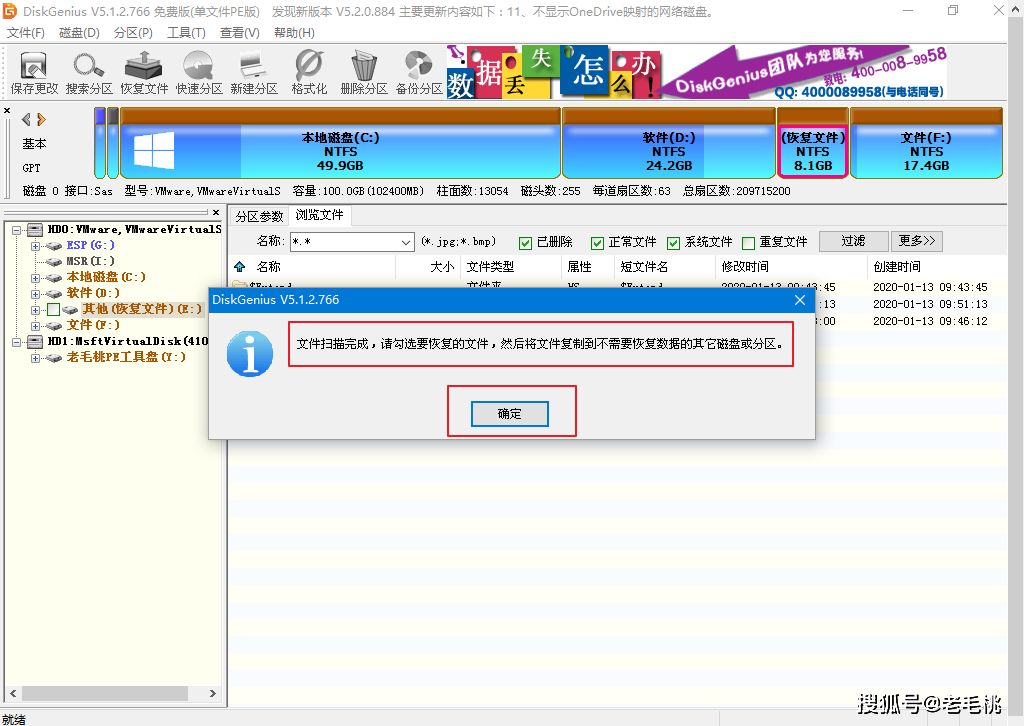
Task: Open the 搜索分区 search partition tool
Action: [x=89, y=73]
